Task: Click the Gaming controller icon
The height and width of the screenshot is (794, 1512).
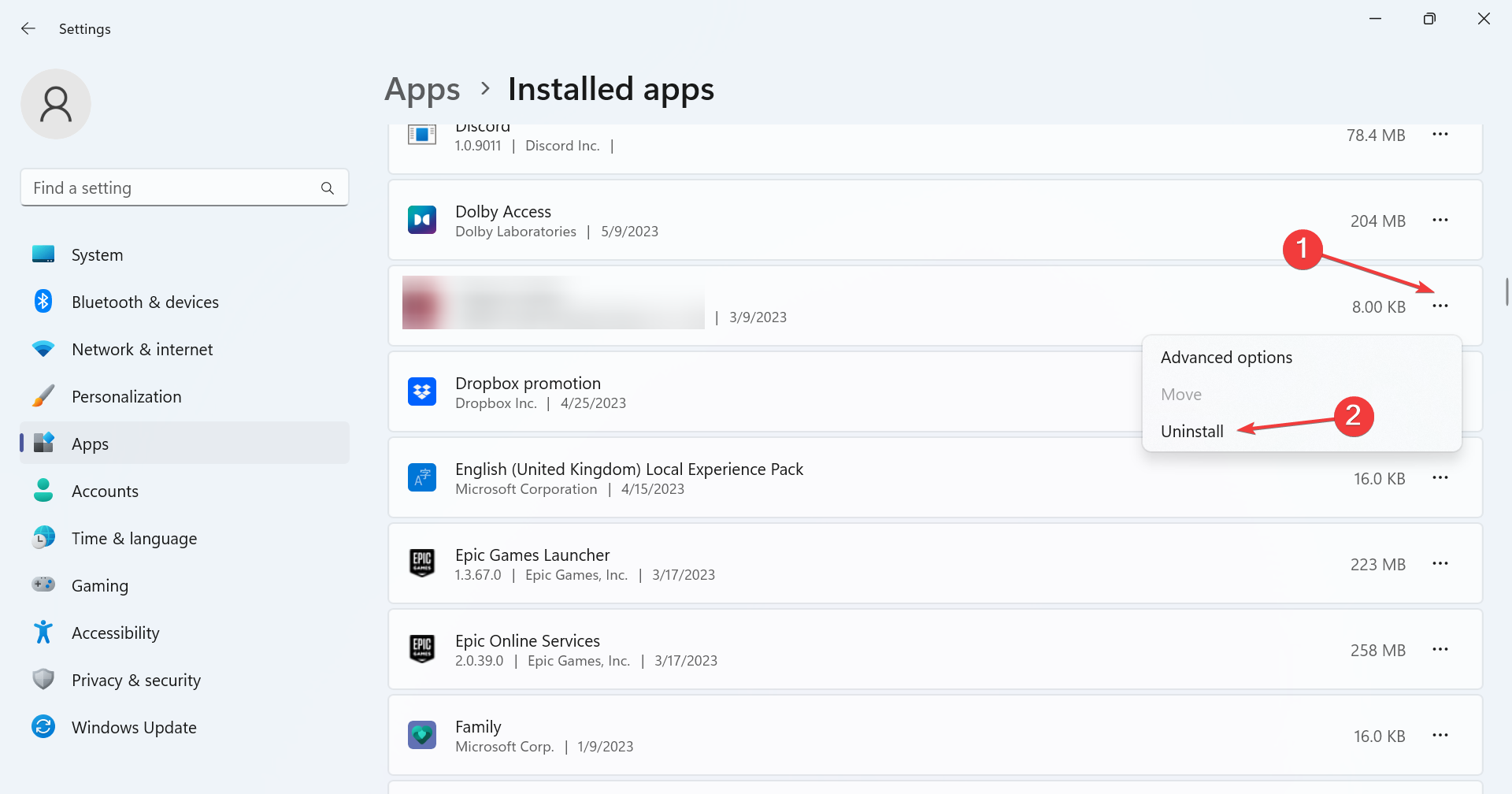Action: click(x=43, y=584)
